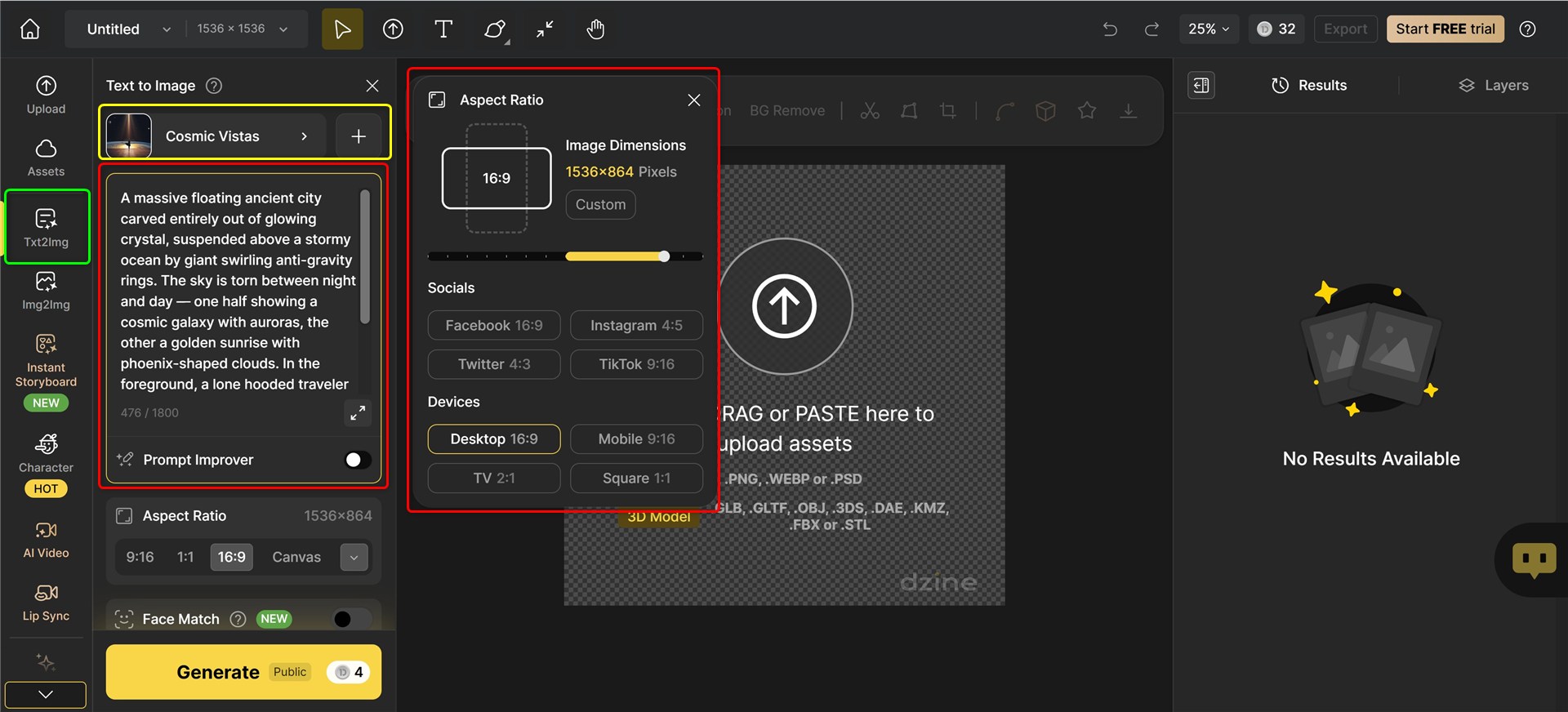Switch to the Layers tab
This screenshot has height=712, width=1568.
coord(1494,85)
